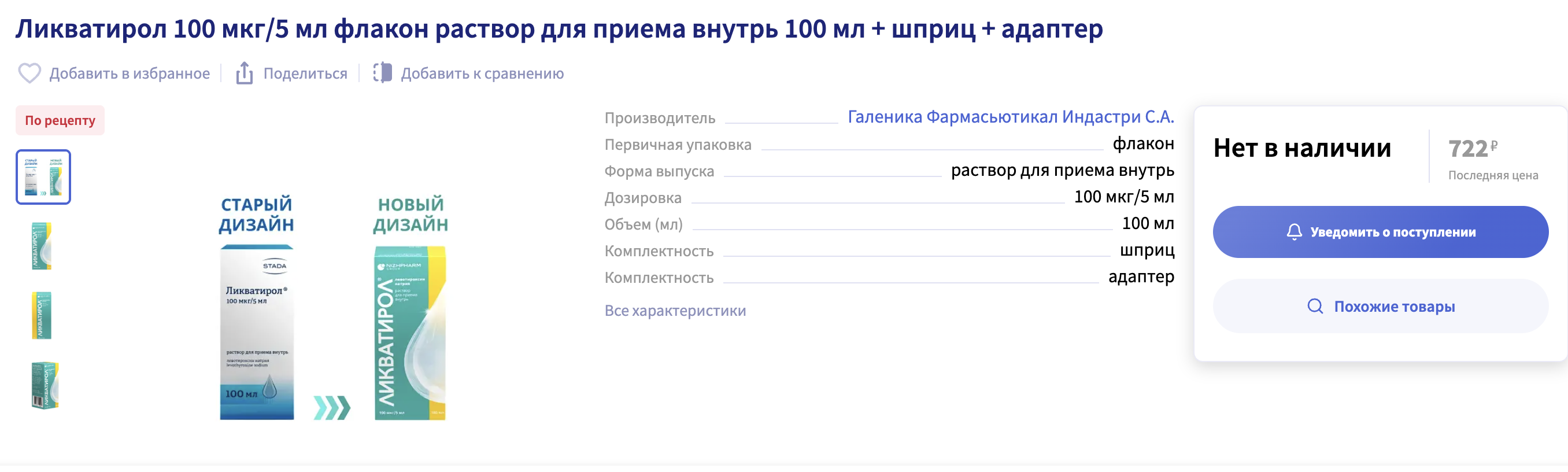Open the Галеника Фармасьютикал Индастри manufacturer link
This screenshot has height=472, width=1568.
tap(1011, 117)
